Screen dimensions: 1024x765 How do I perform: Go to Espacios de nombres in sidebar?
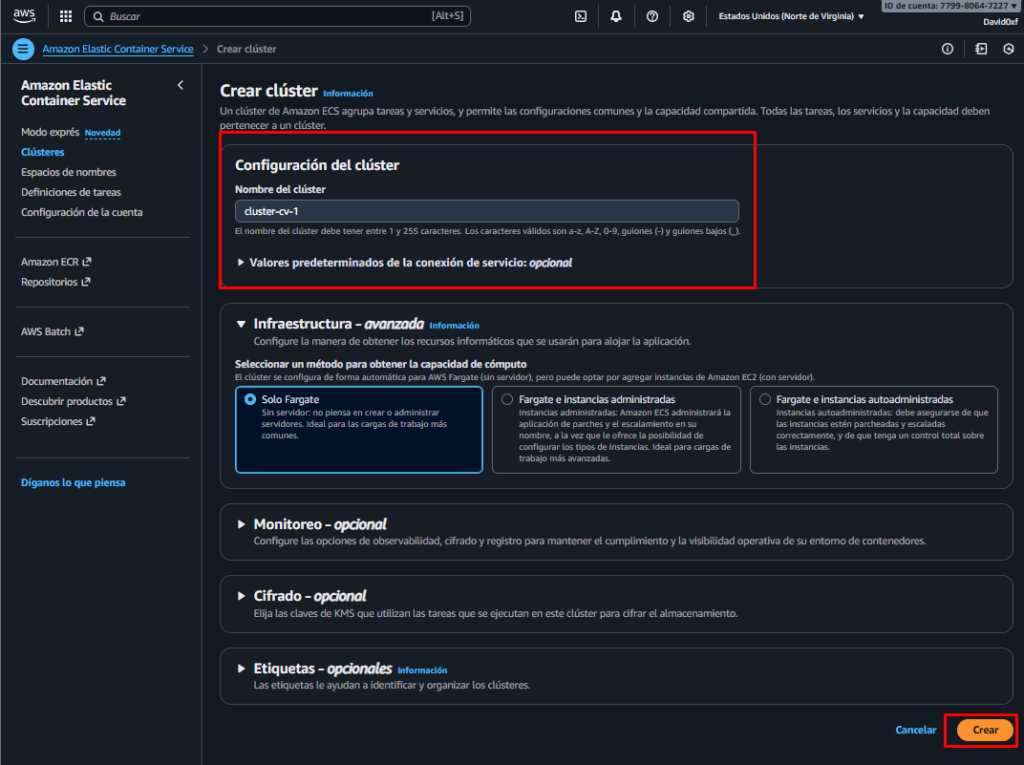pyautogui.click(x=68, y=172)
